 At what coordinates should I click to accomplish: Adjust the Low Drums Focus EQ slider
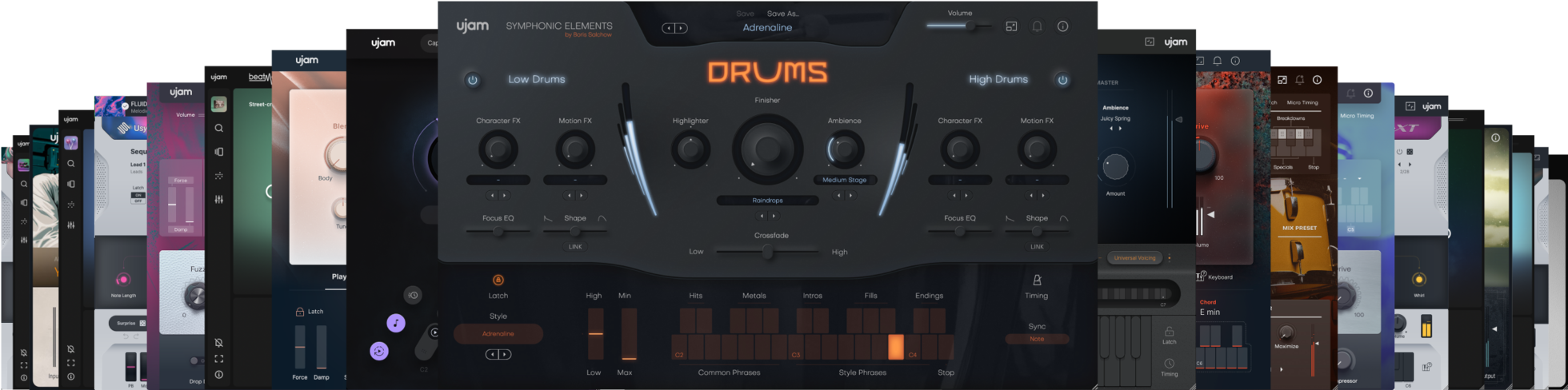click(498, 231)
